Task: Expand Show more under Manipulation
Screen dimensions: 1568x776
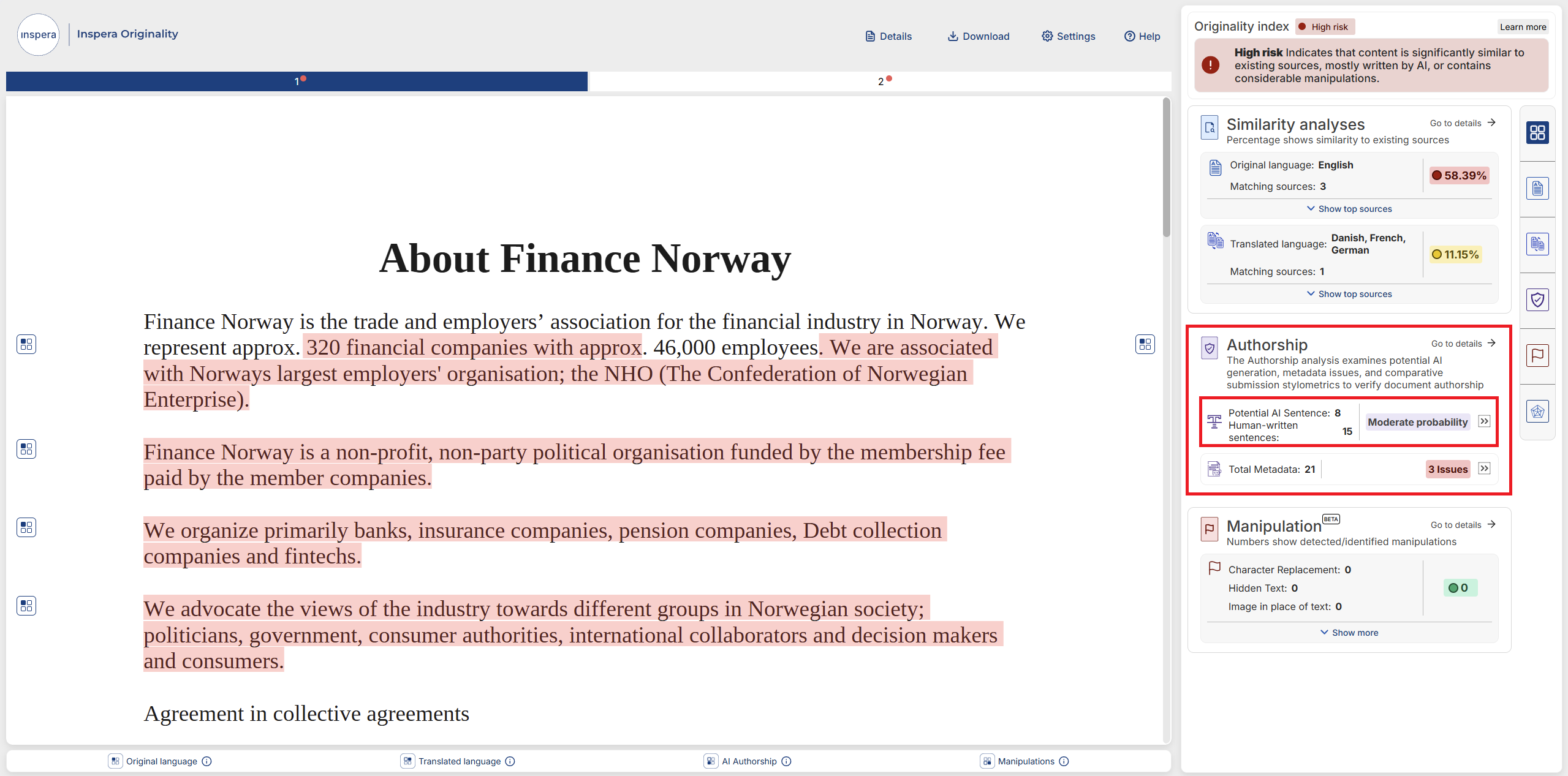Action: coord(1349,633)
